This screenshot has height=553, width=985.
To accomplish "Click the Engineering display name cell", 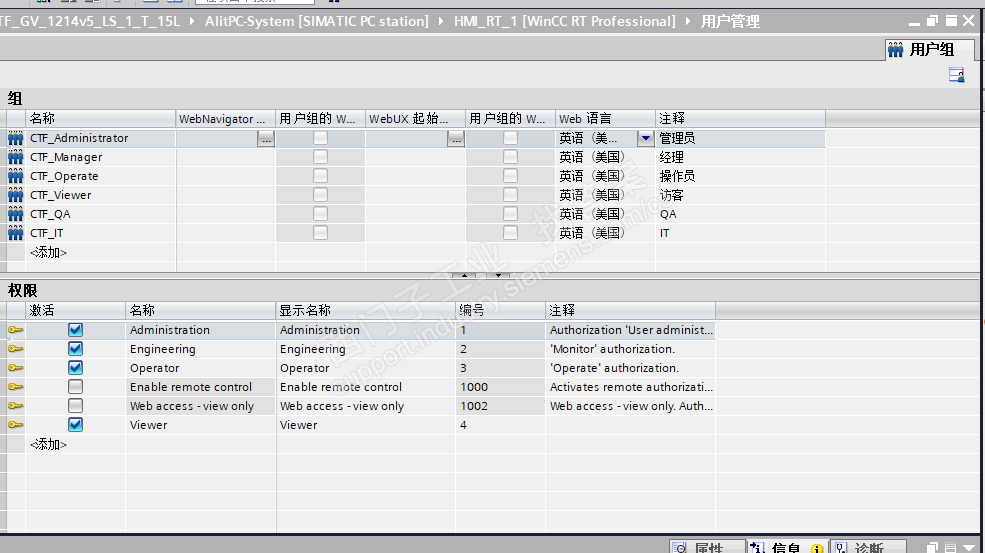I will (366, 349).
